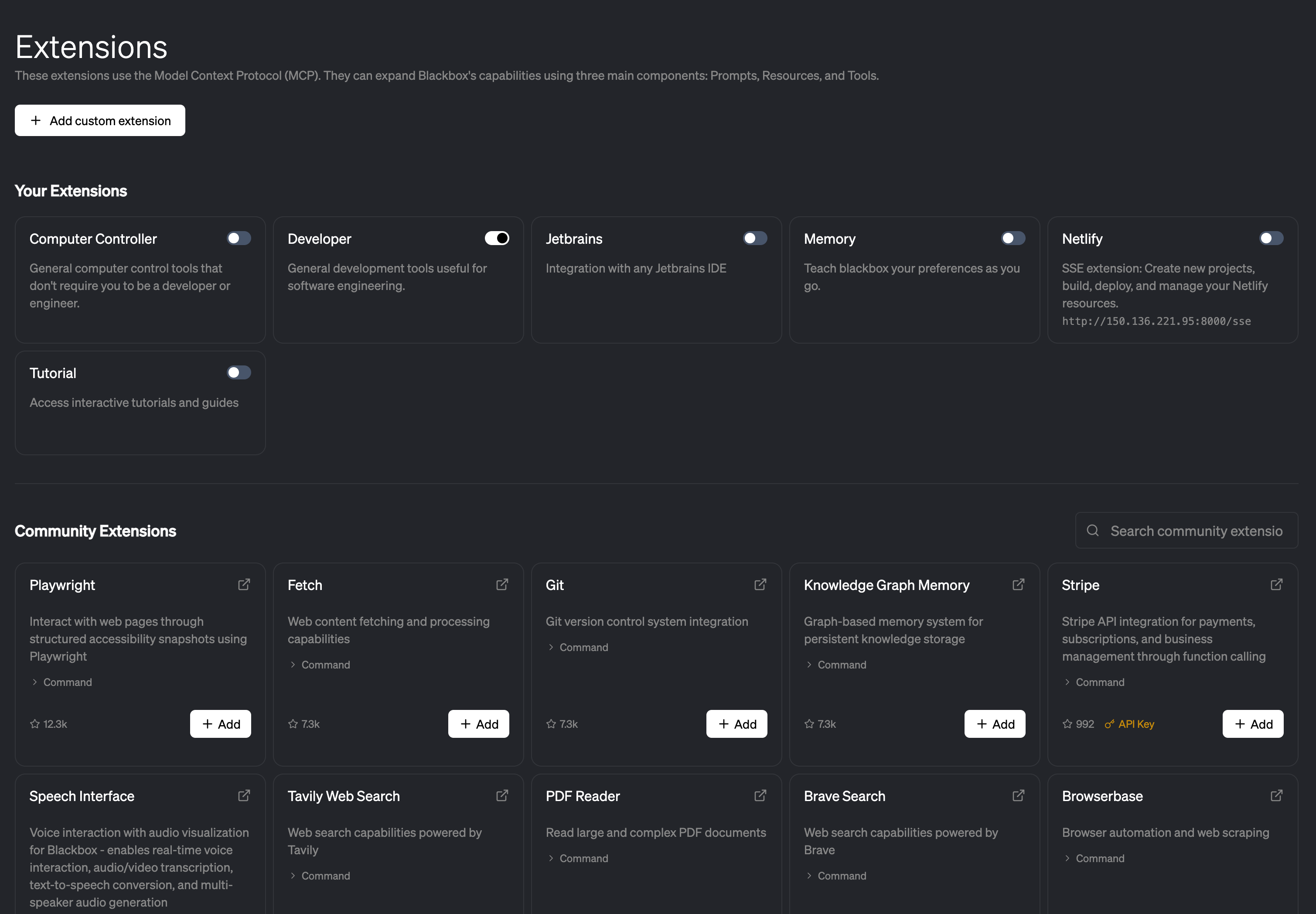The height and width of the screenshot is (914, 1316).
Task: Click the PDF Reader card title
Action: pos(583,796)
